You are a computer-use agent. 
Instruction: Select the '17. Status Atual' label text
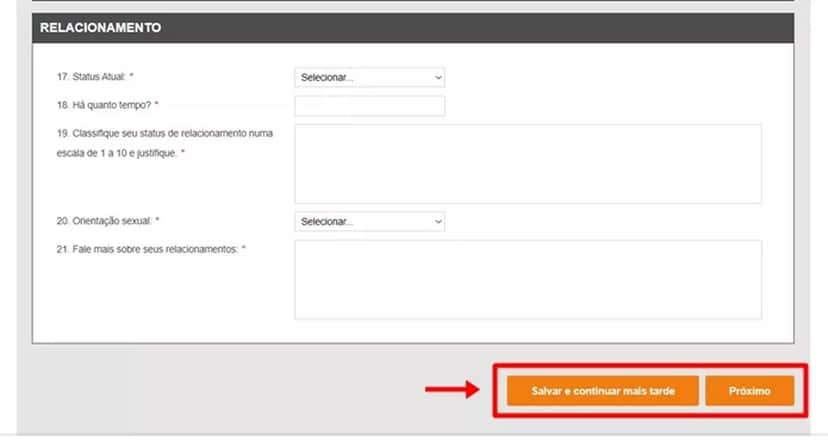coord(95,77)
